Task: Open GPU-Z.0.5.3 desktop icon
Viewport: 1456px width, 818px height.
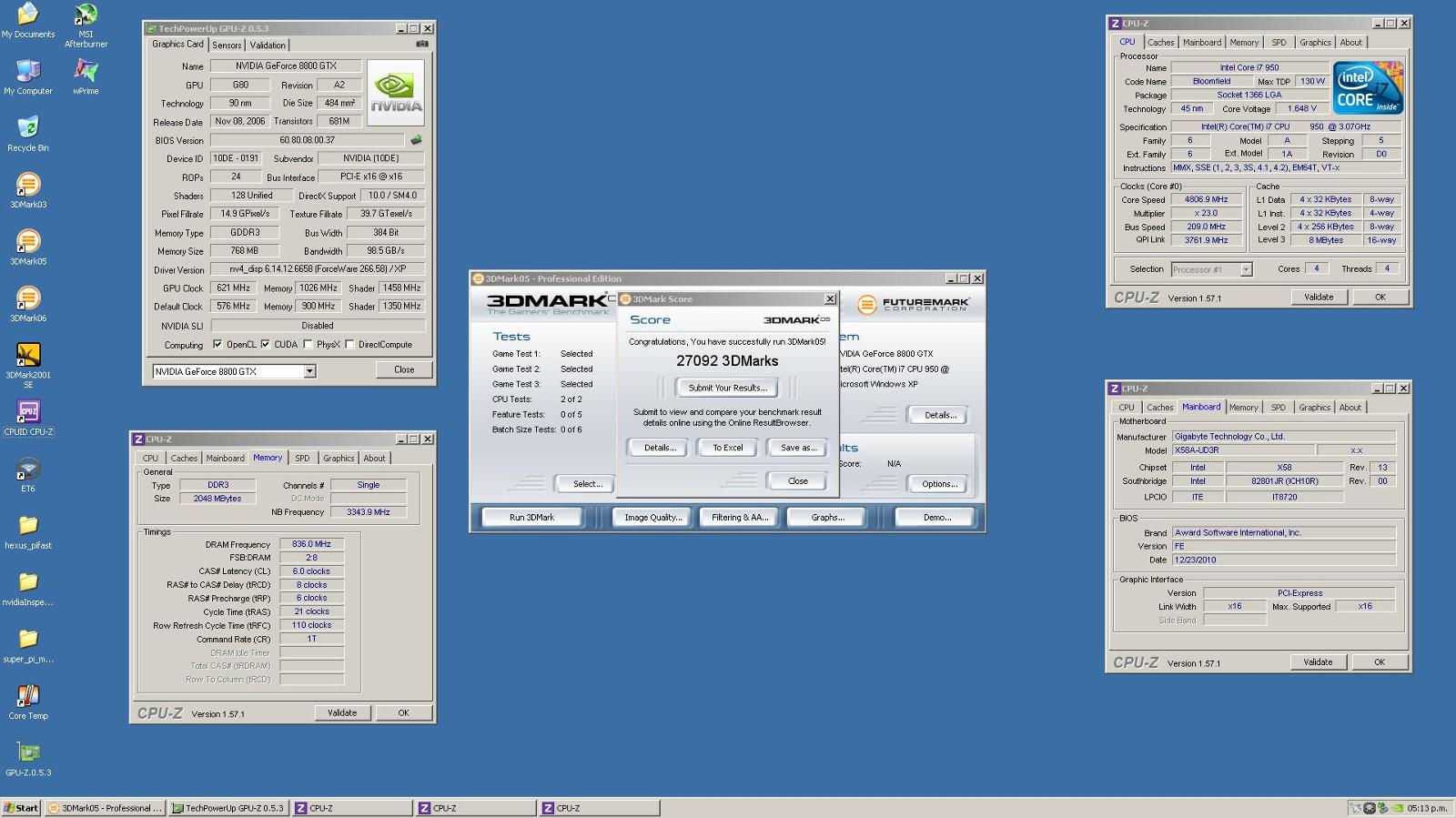Action: 27,760
